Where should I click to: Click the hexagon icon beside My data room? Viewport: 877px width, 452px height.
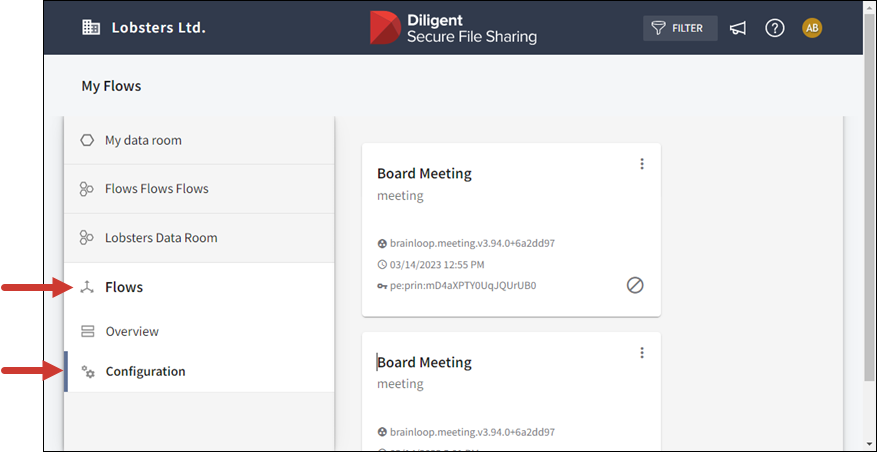pos(87,140)
